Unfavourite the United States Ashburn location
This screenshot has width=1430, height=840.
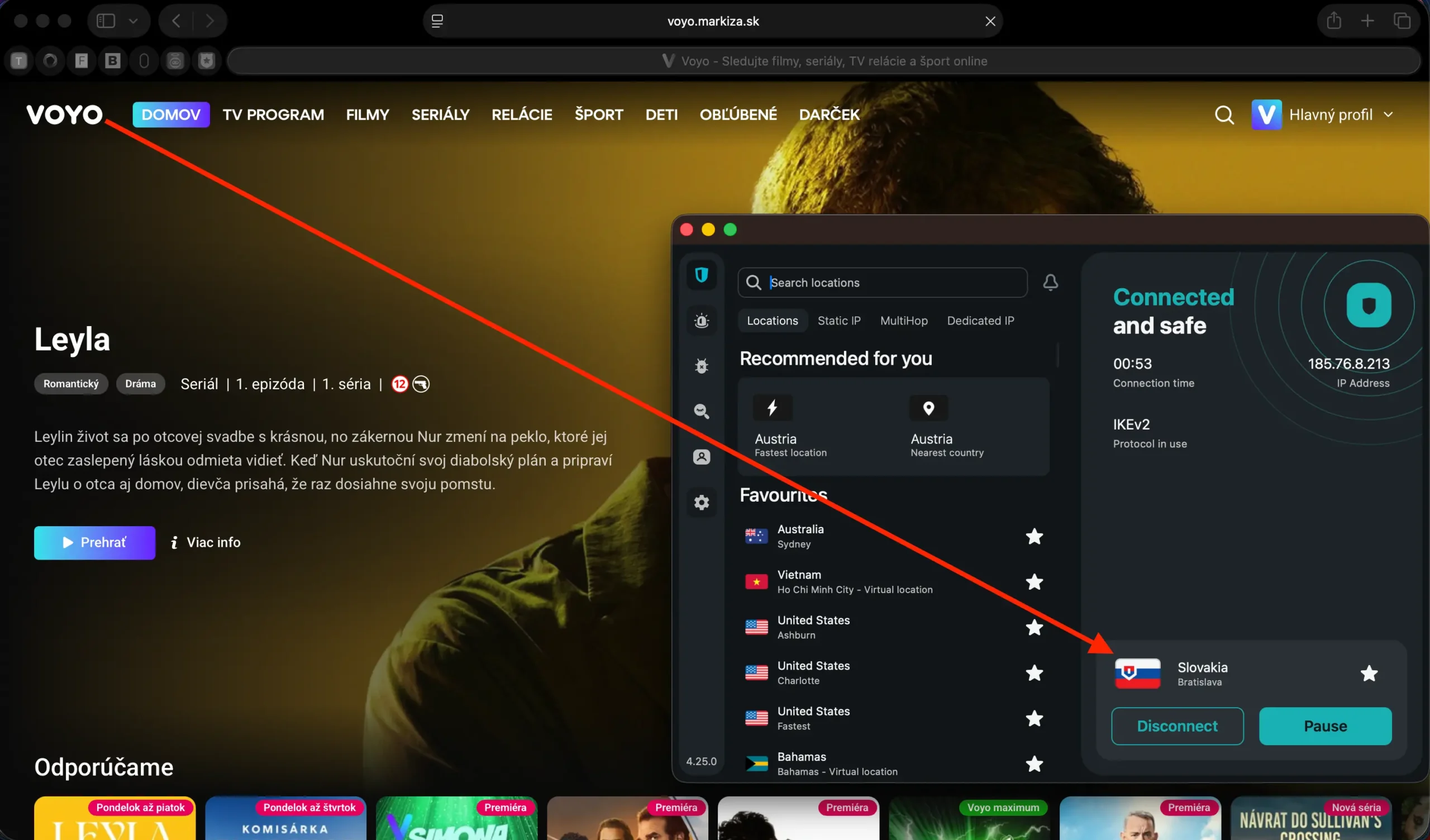click(x=1034, y=628)
